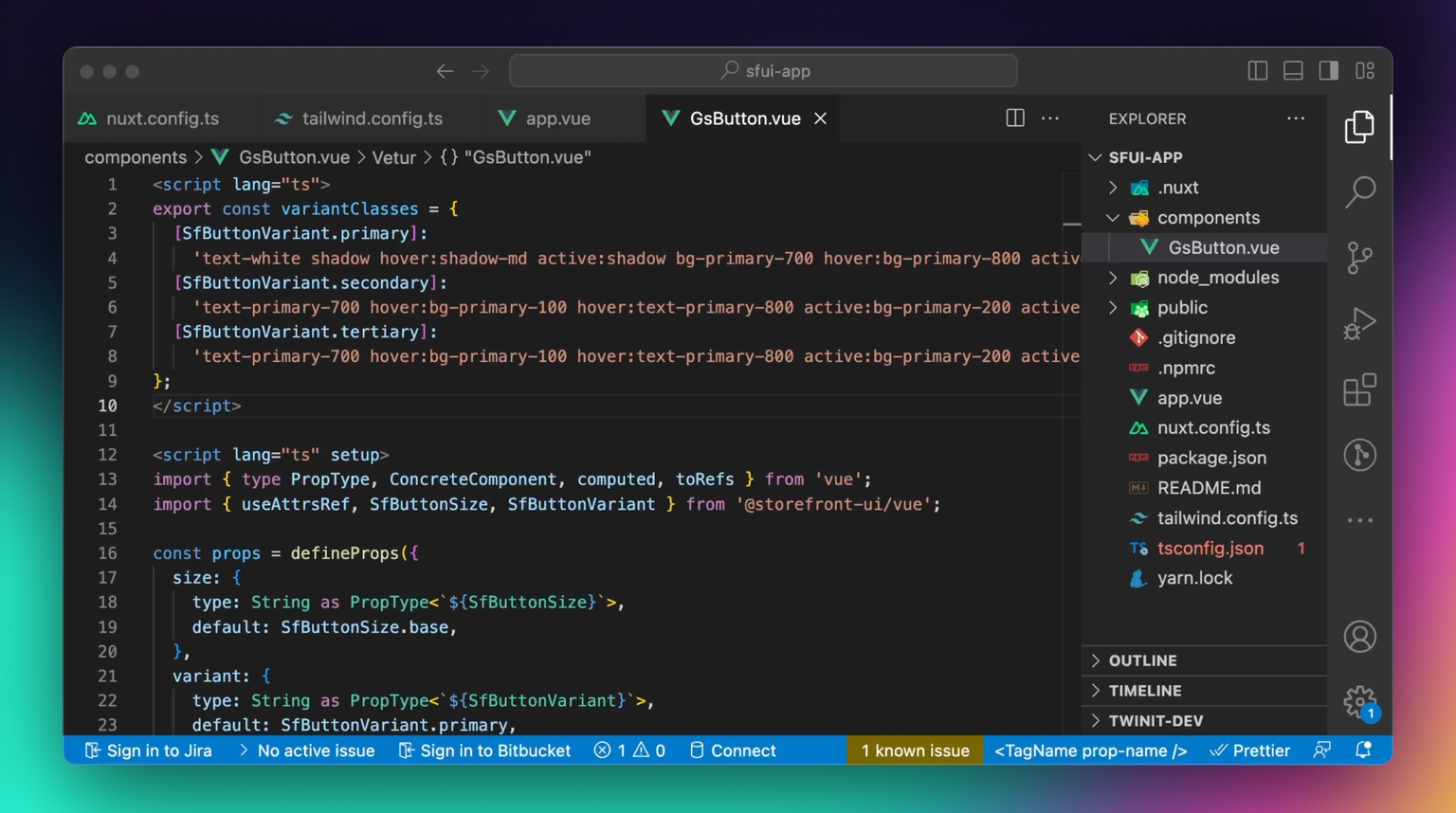Screen dimensions: 1456x813
Task: Open the Git Graph activity icon
Action: 1359,455
